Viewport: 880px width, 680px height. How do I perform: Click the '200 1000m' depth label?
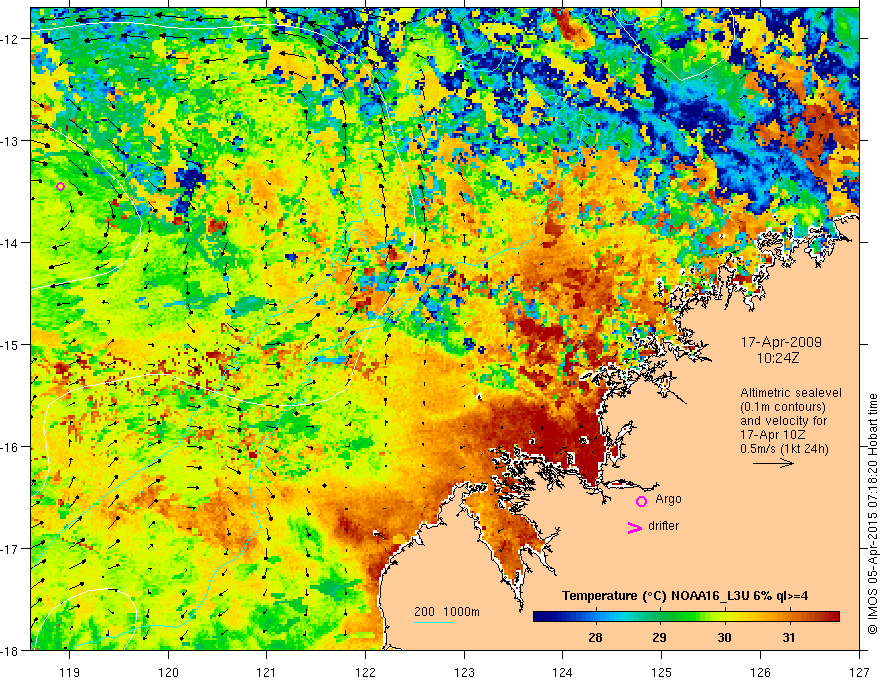tap(447, 612)
